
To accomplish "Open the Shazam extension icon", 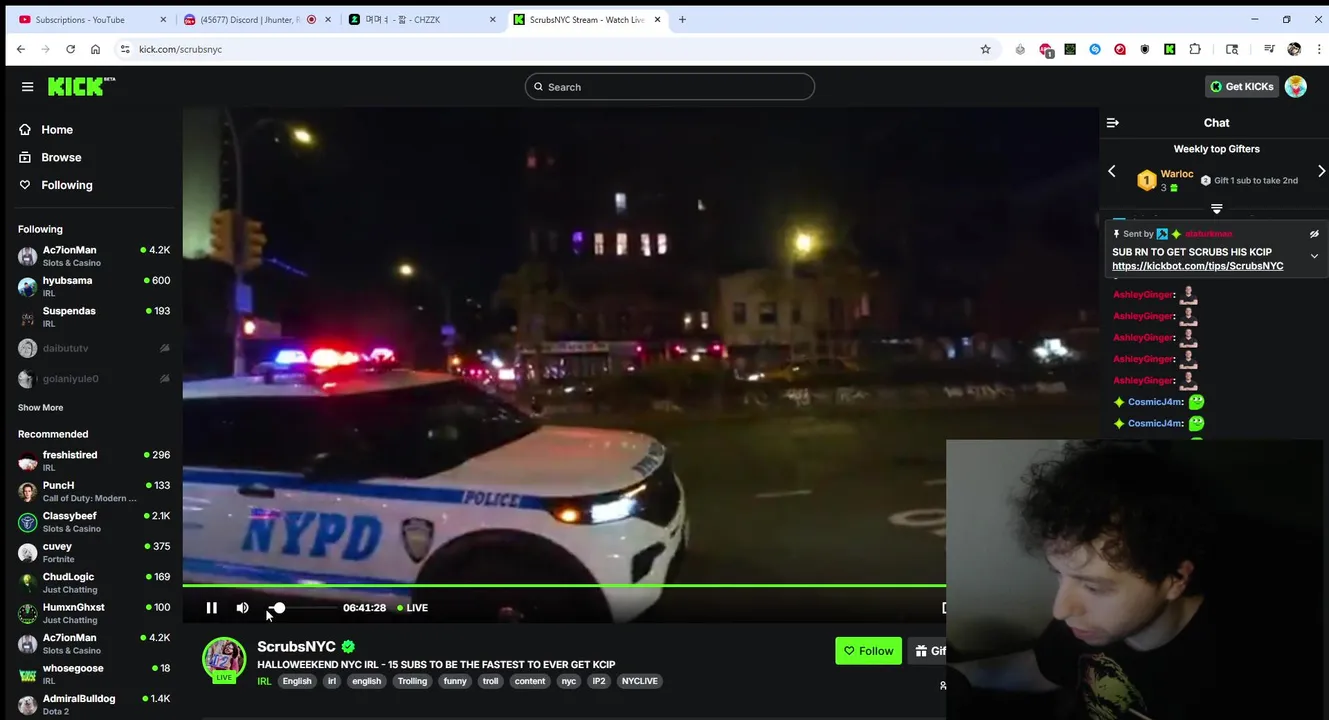I will pos(1095,49).
